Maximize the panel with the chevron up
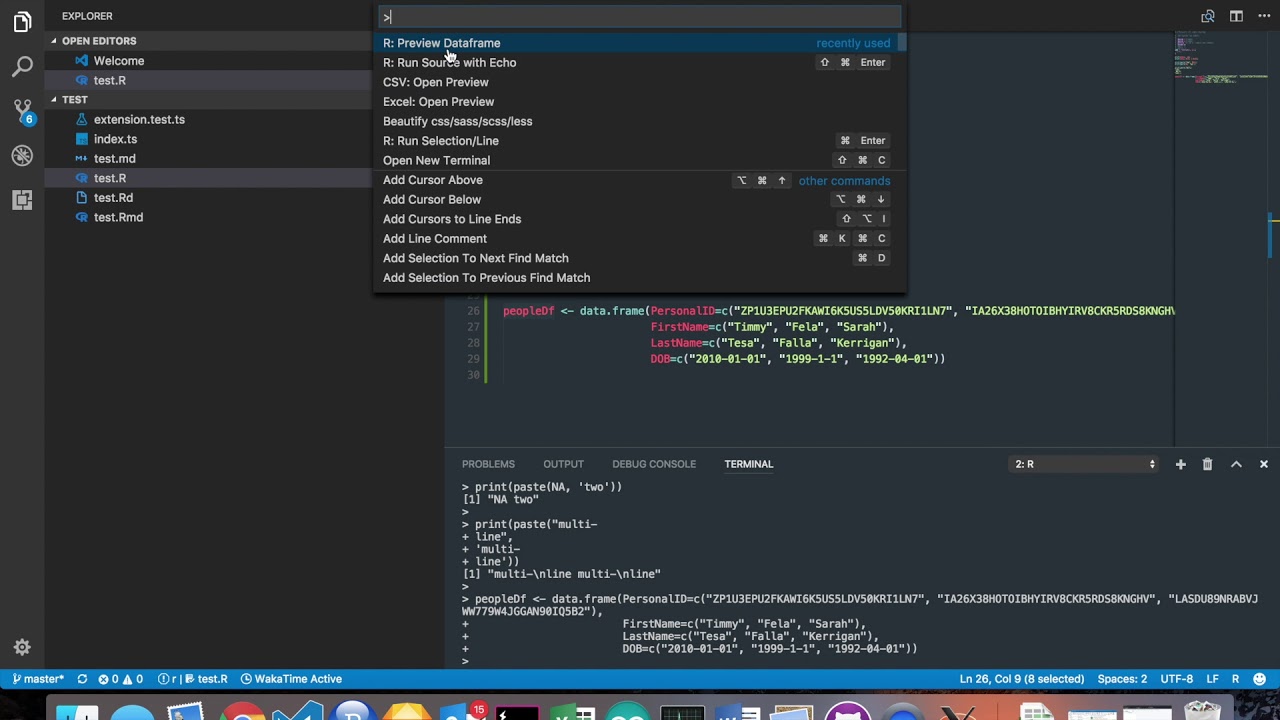The width and height of the screenshot is (1280, 720). pyautogui.click(x=1236, y=464)
